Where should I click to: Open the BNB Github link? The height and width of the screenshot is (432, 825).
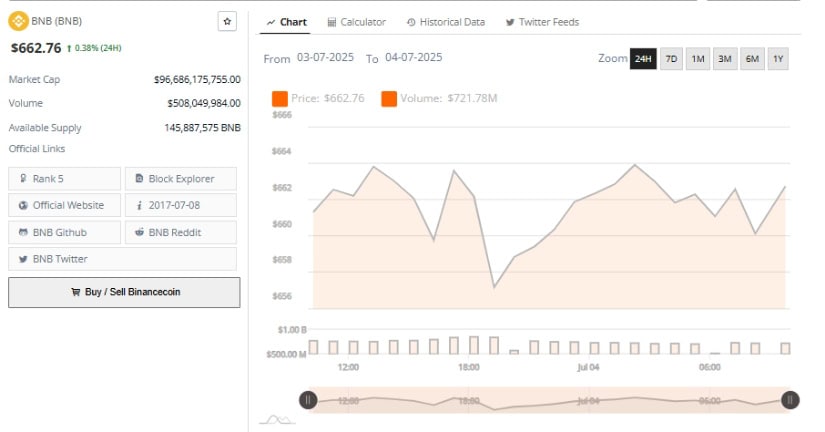point(64,232)
